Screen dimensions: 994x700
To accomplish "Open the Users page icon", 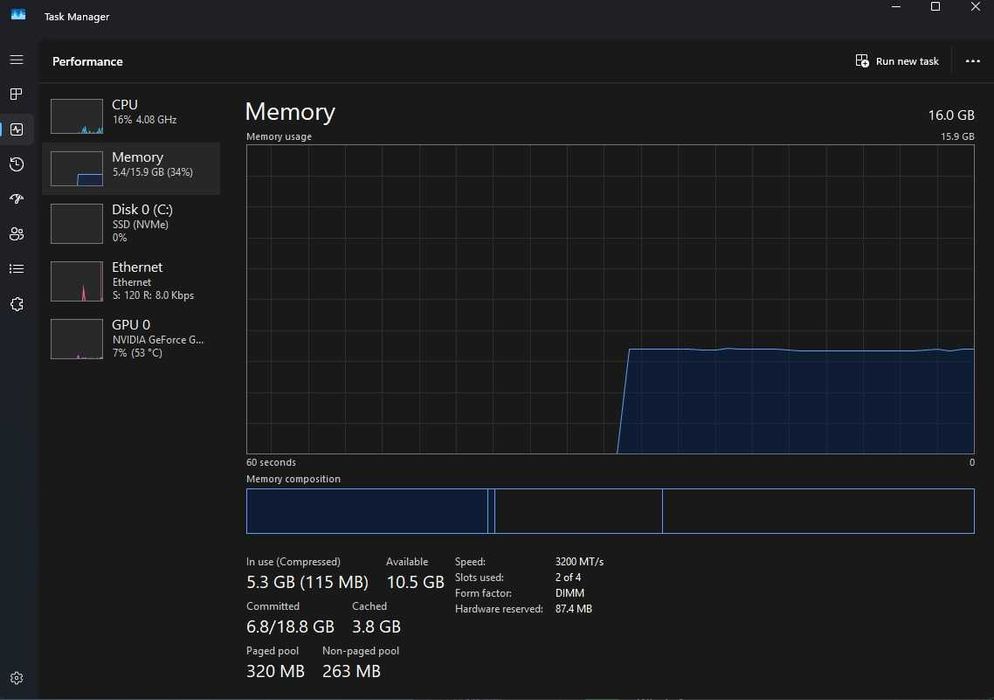I will point(16,234).
